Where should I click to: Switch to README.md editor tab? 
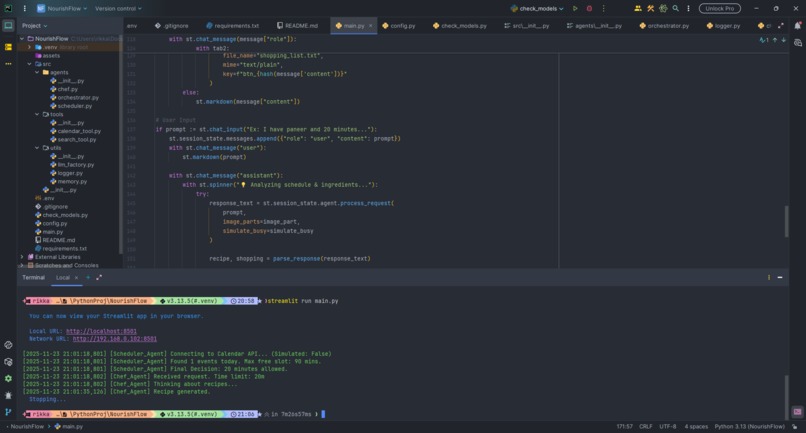(297, 26)
